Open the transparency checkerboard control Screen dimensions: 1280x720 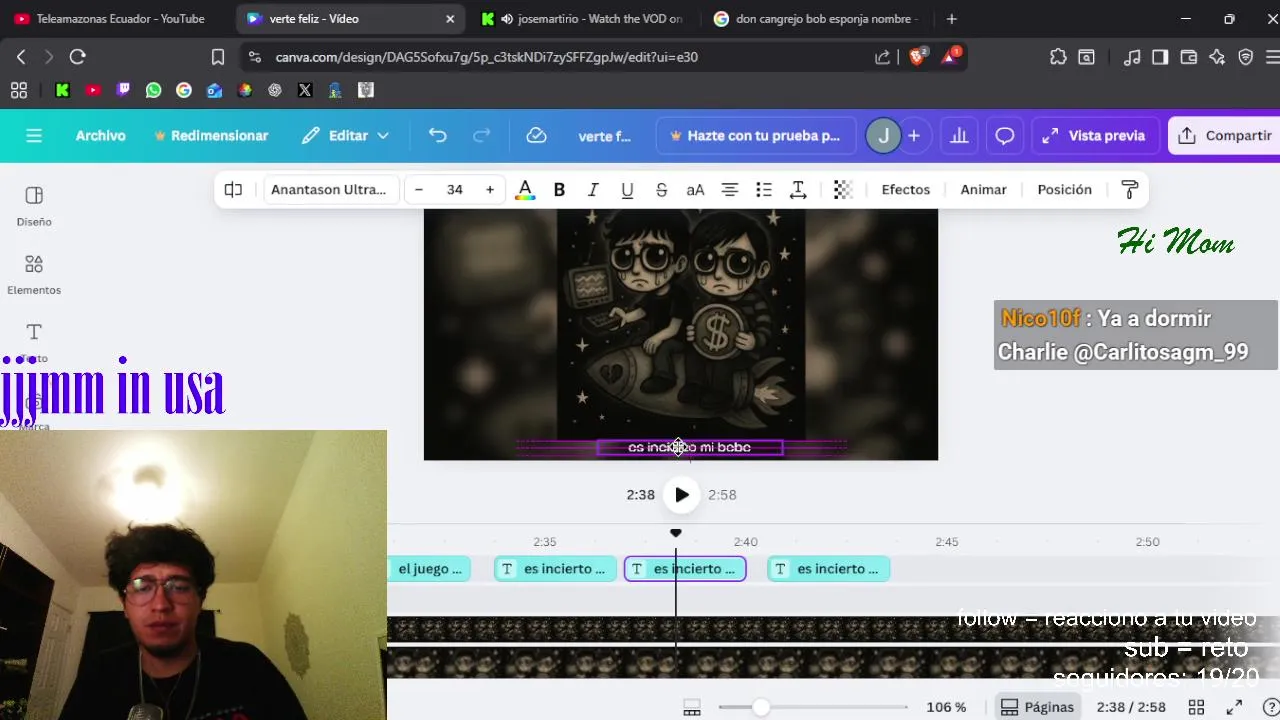click(843, 190)
